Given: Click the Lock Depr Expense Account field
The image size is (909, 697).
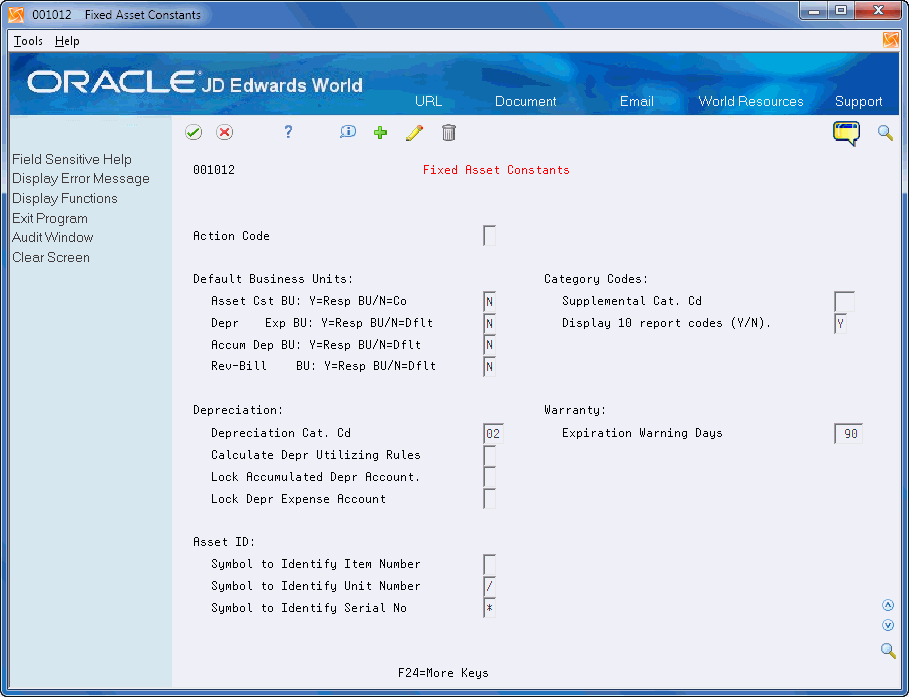Looking at the screenshot, I should coord(489,499).
